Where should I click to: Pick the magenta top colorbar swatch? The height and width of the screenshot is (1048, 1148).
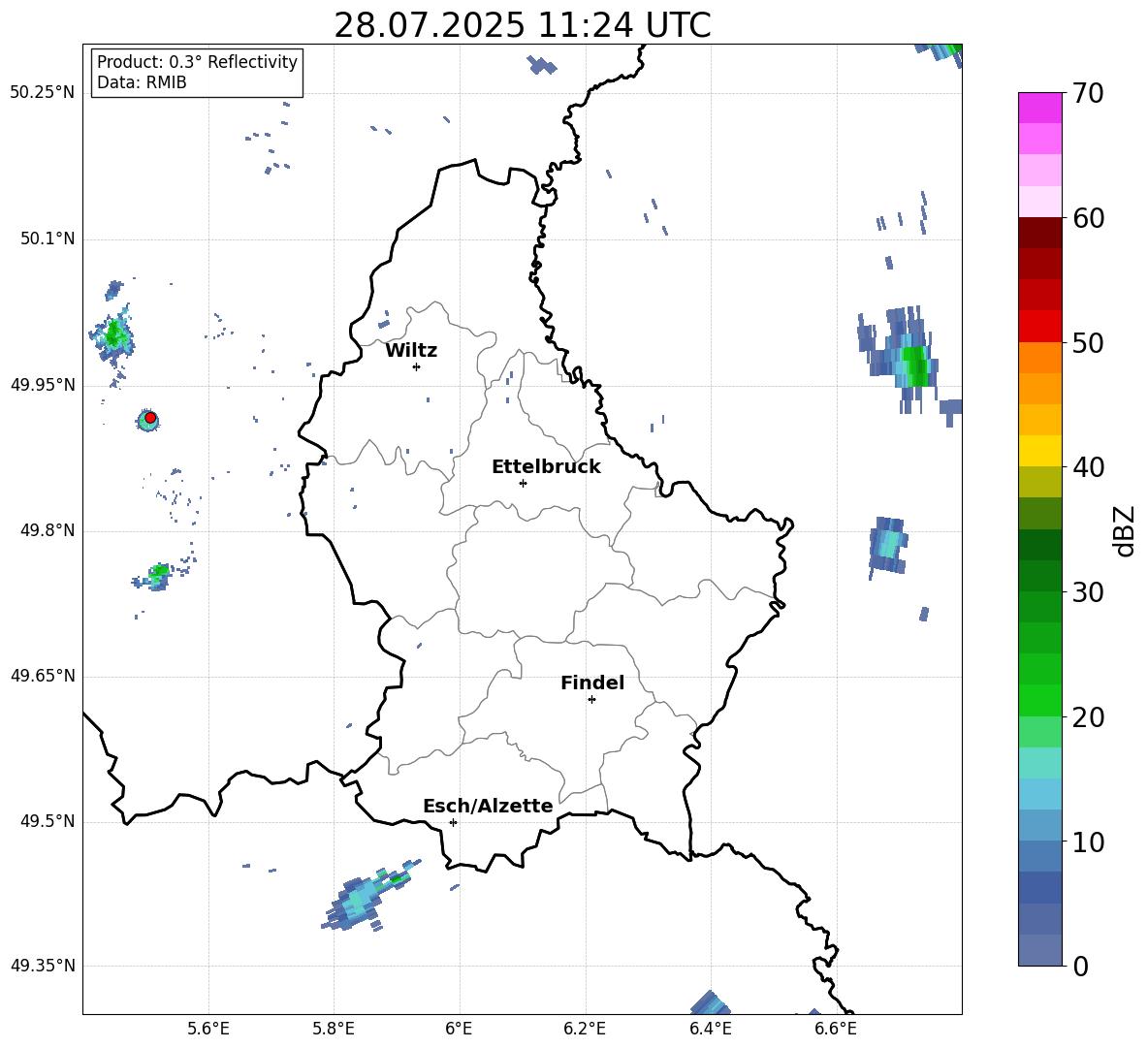(1039, 109)
